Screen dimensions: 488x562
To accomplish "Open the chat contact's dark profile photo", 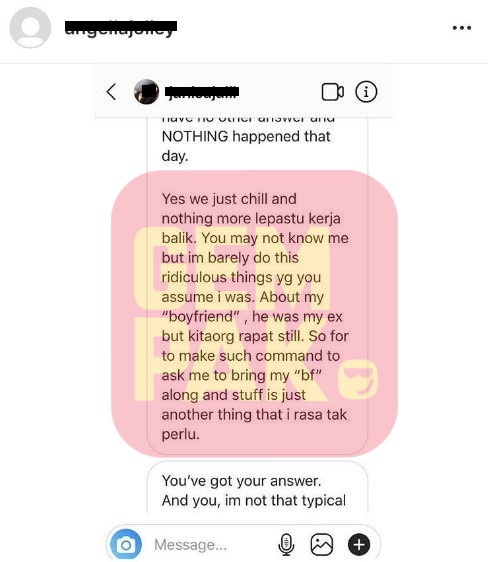I will pos(146,92).
